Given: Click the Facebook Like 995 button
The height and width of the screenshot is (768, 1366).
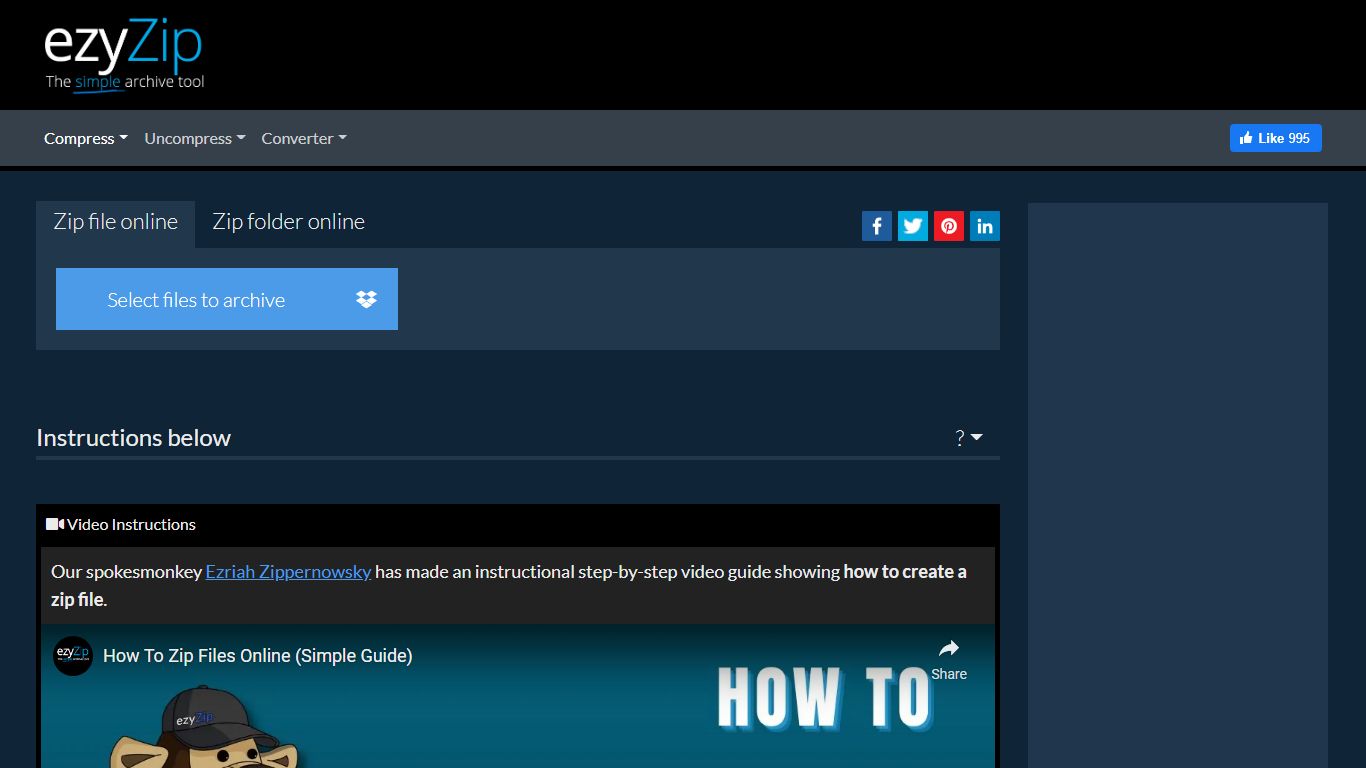Looking at the screenshot, I should click(1275, 138).
